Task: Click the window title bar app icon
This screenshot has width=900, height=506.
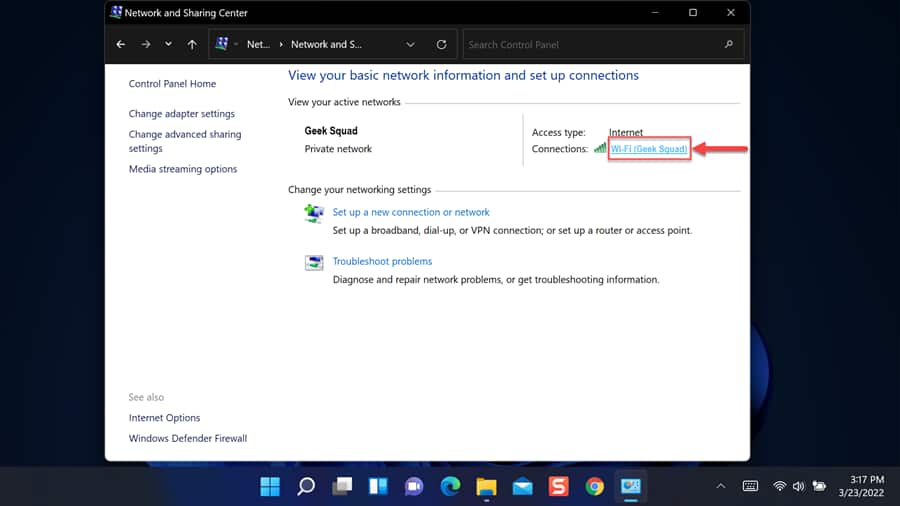Action: (x=116, y=12)
